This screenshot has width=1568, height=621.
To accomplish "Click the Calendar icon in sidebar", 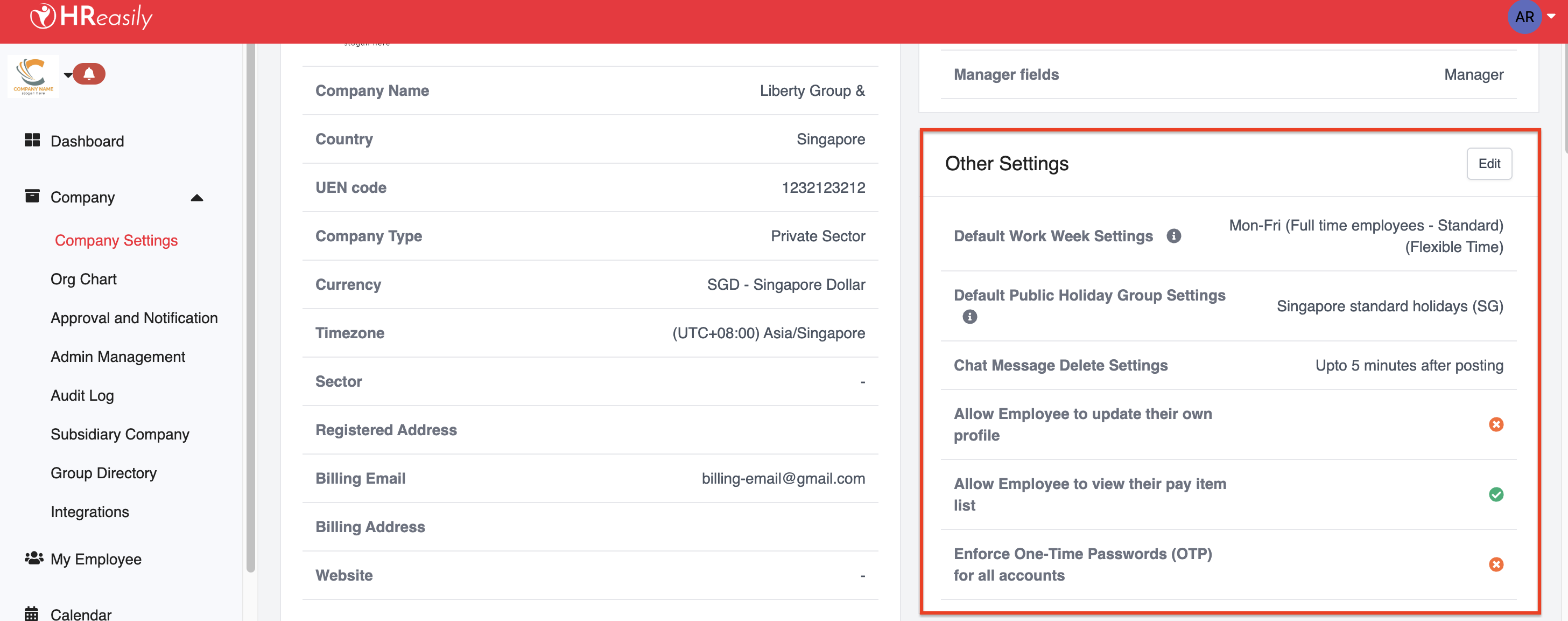I will pos(32,613).
